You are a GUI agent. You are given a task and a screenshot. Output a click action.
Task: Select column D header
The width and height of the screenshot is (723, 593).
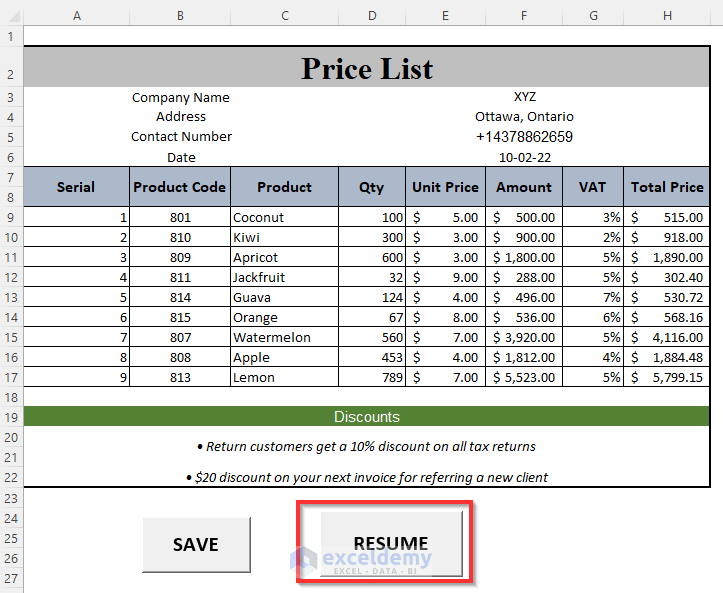click(372, 16)
